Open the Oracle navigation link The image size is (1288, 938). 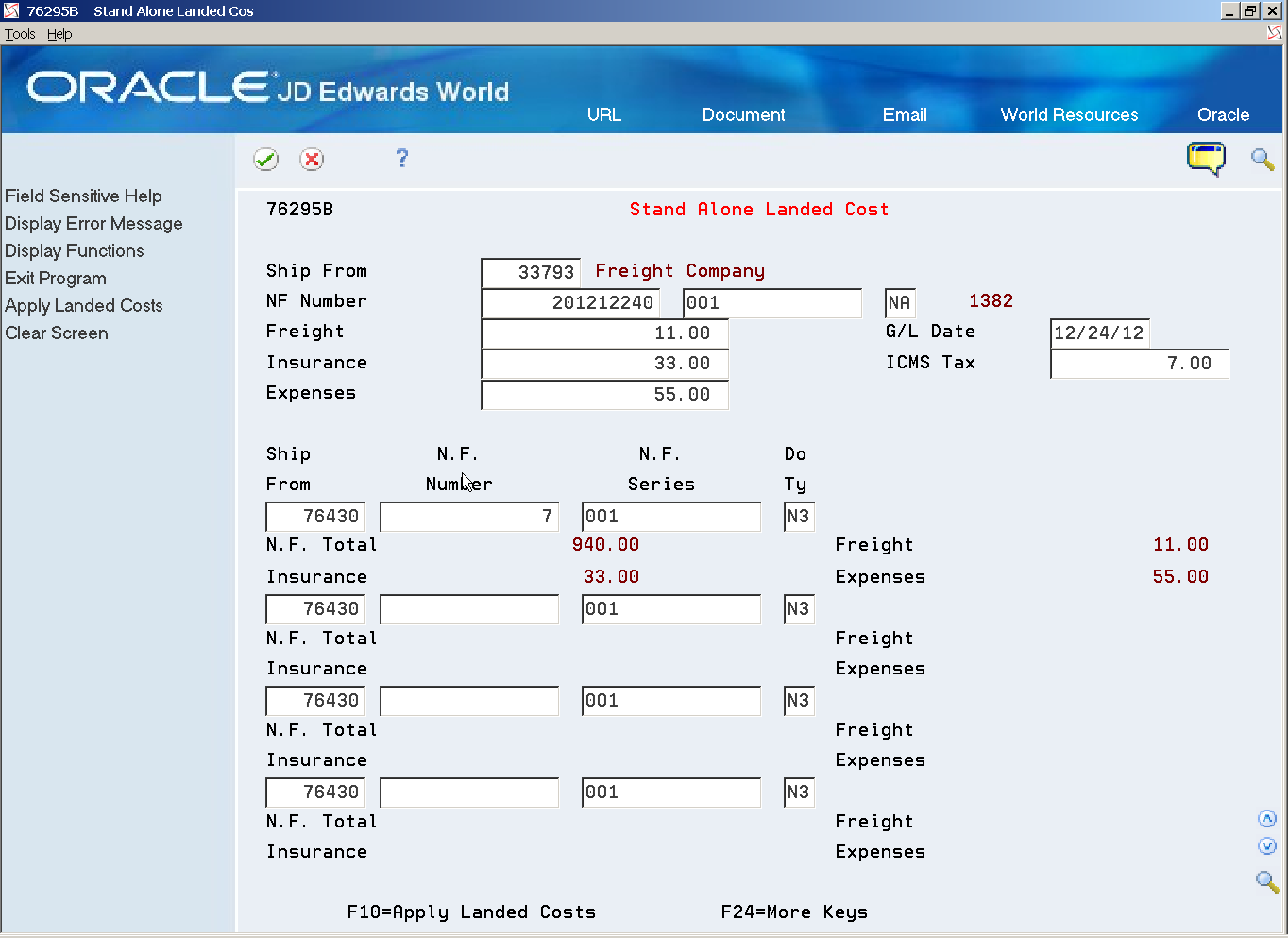[1224, 114]
